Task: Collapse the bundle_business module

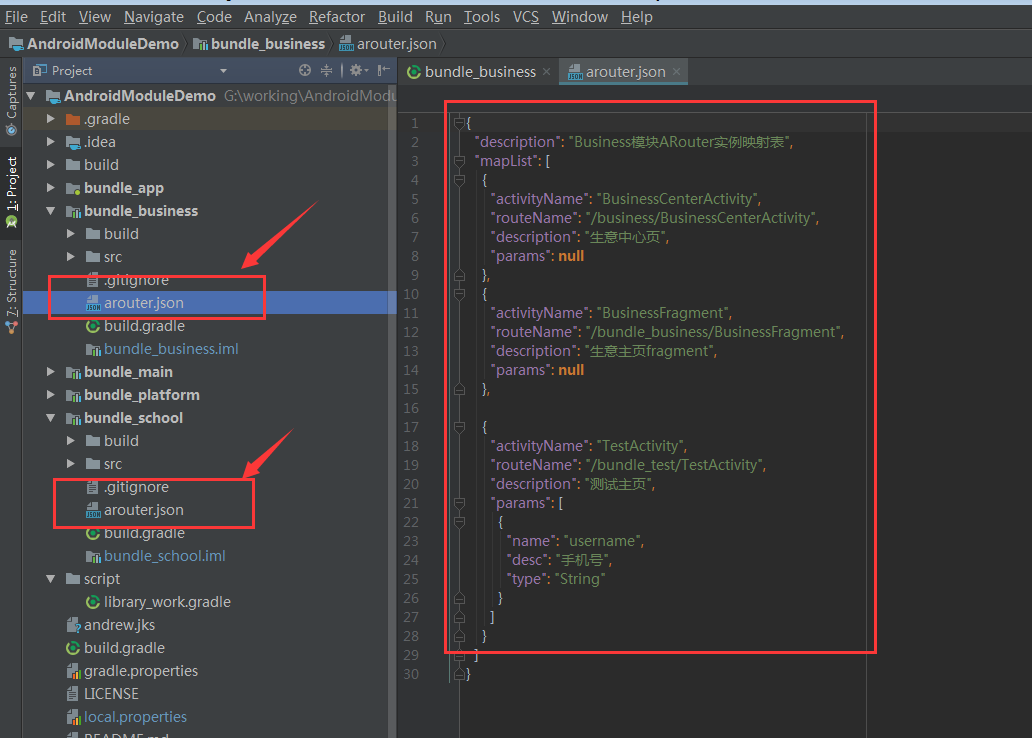Action: coord(51,211)
